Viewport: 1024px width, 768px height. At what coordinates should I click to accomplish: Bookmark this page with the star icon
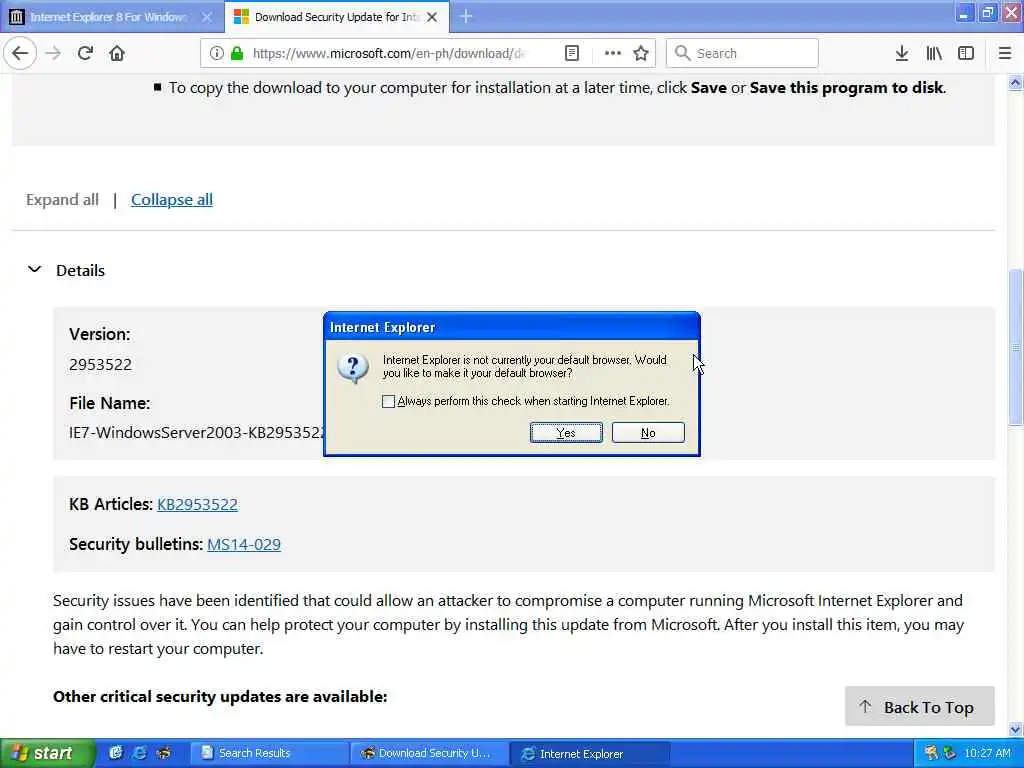pos(641,53)
